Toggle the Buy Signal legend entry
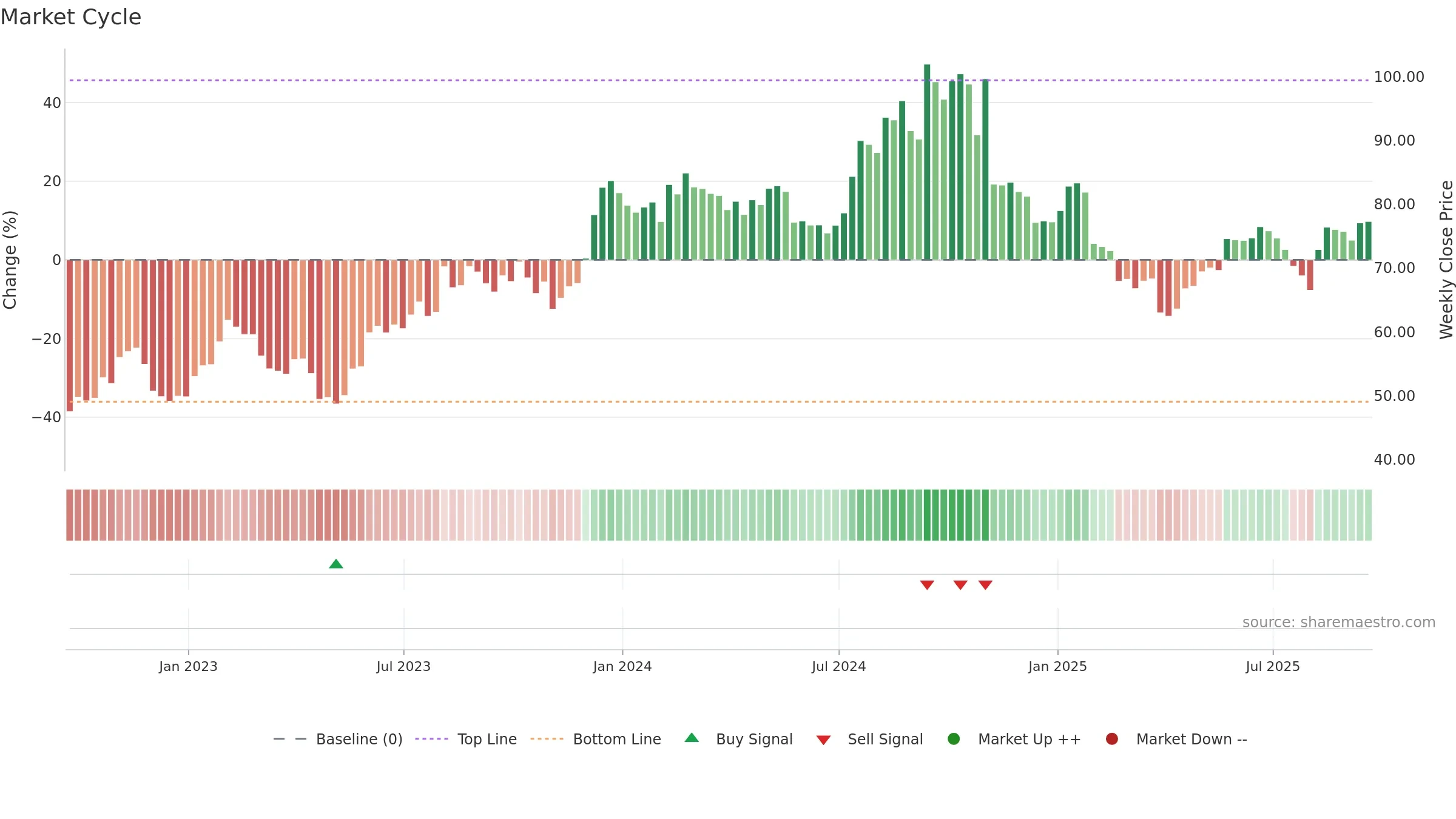 (x=738, y=739)
